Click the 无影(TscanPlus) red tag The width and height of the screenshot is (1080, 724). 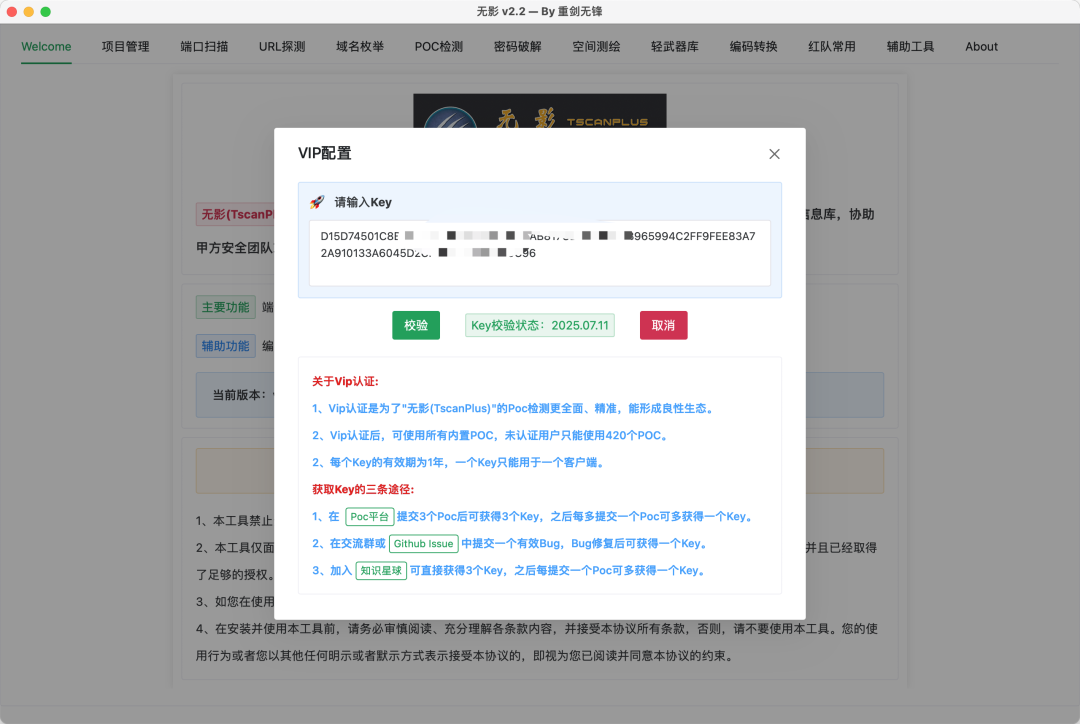[236, 214]
